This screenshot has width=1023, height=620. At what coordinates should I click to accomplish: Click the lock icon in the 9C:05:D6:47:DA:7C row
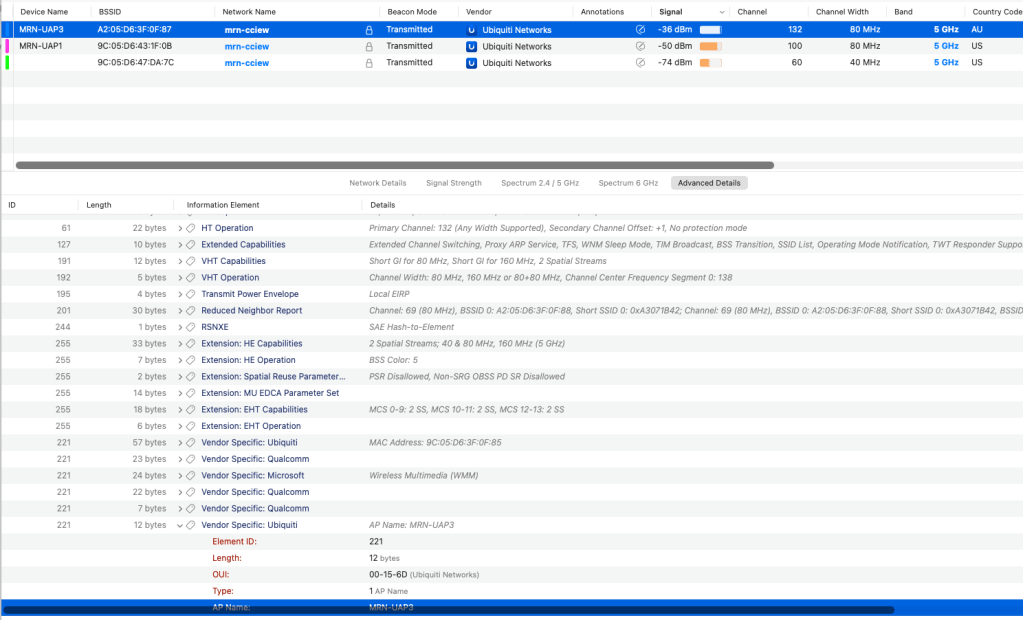click(x=369, y=63)
